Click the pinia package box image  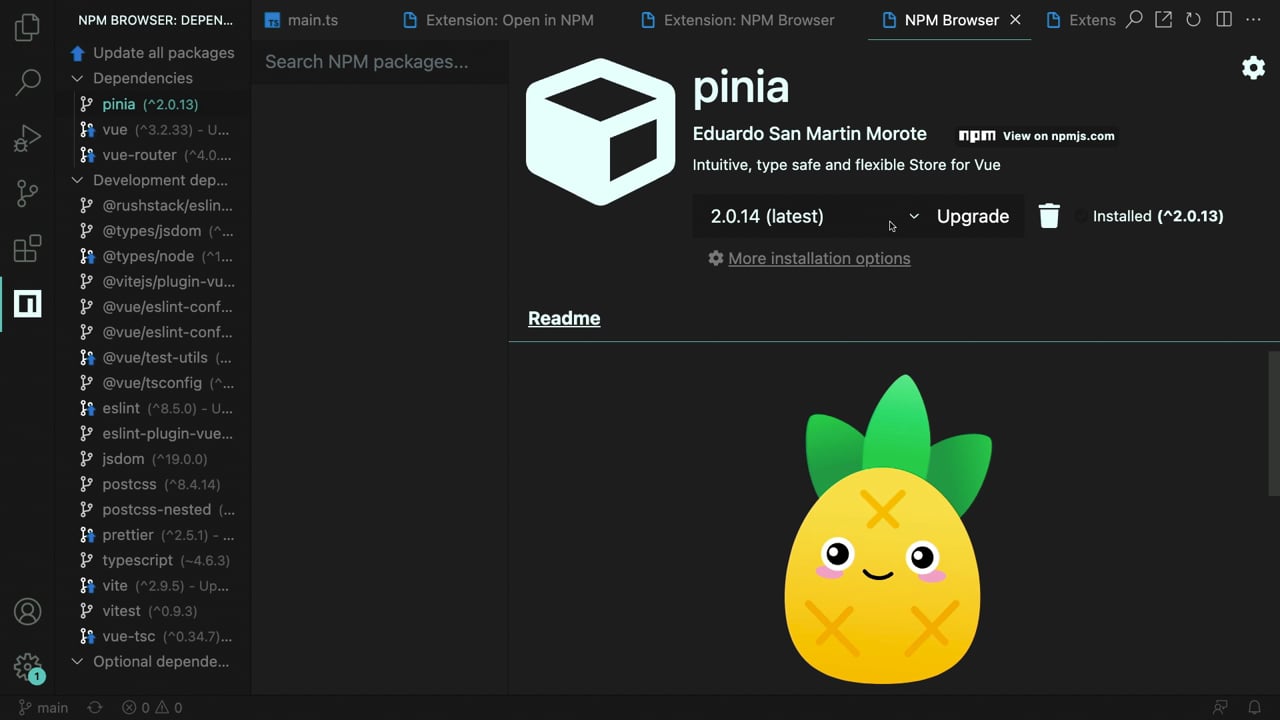click(600, 132)
